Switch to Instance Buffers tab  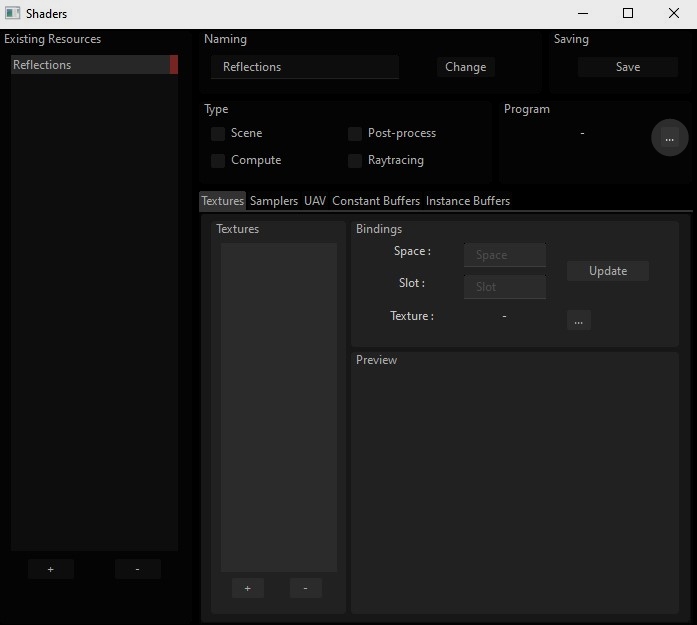(x=468, y=201)
